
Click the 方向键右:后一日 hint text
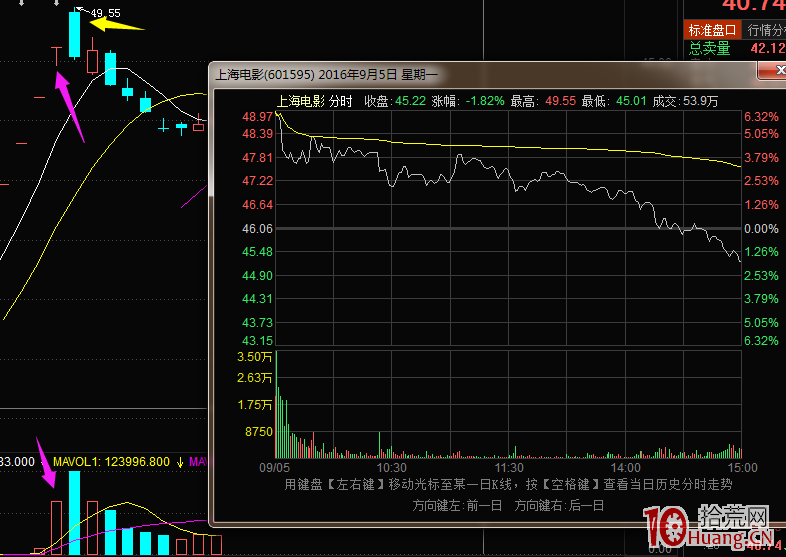[x=559, y=505]
